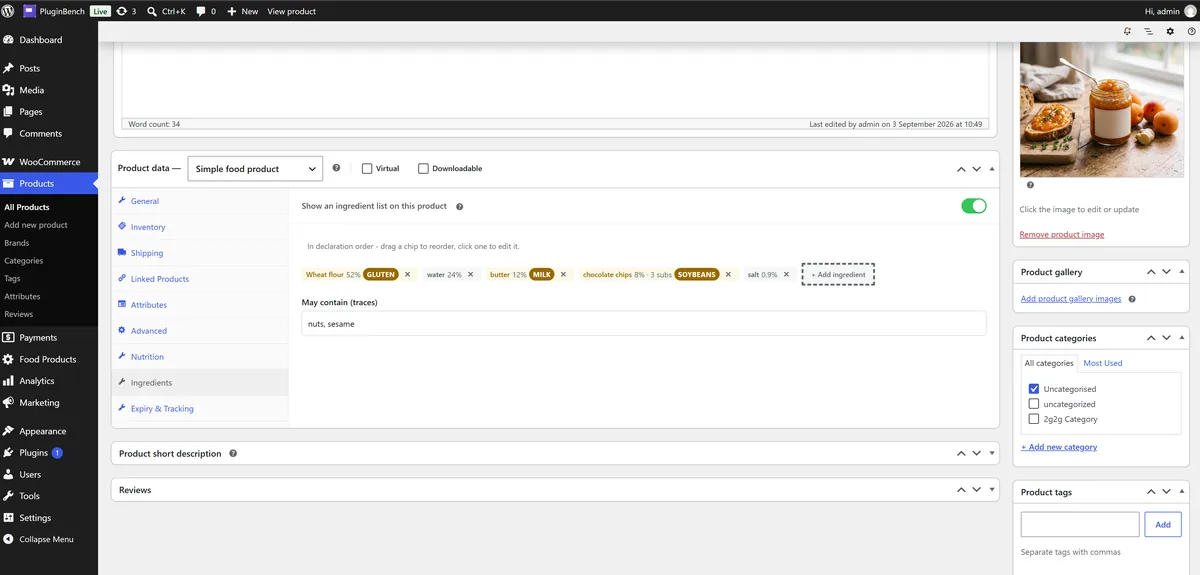Move the Product data panel up
The width and height of the screenshot is (1200, 575).
(x=961, y=169)
